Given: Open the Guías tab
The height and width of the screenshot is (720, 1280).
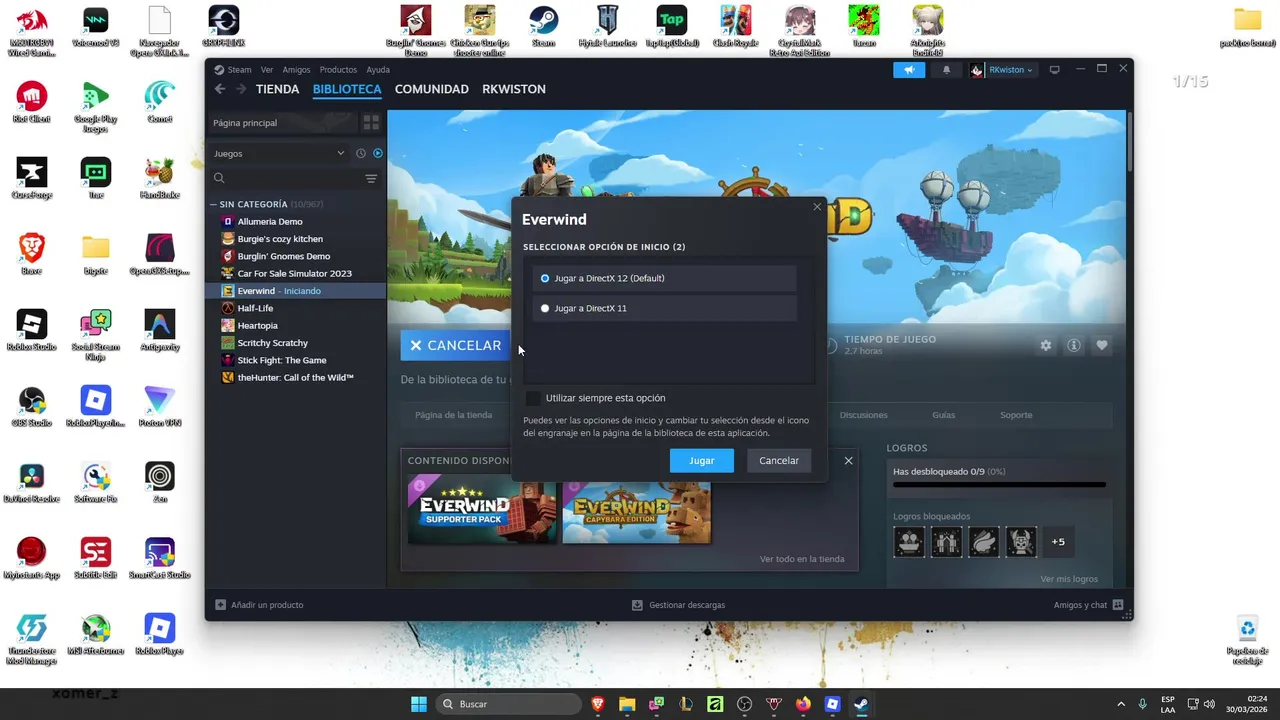Looking at the screenshot, I should [x=944, y=415].
